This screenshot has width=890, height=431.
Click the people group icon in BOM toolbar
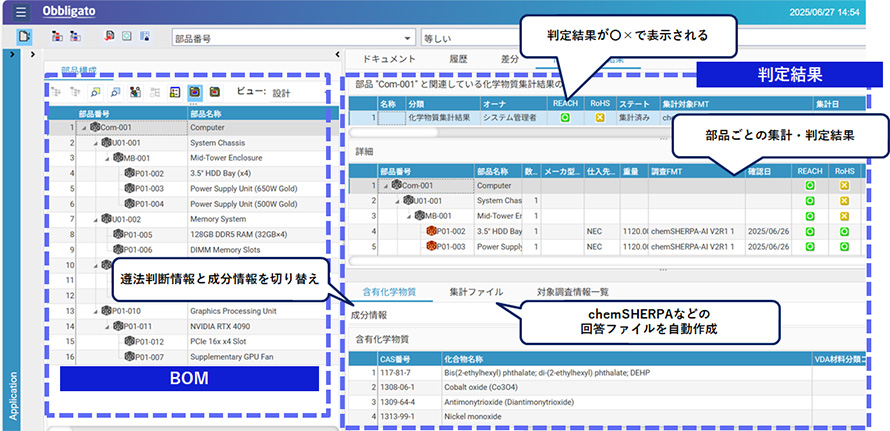135,93
